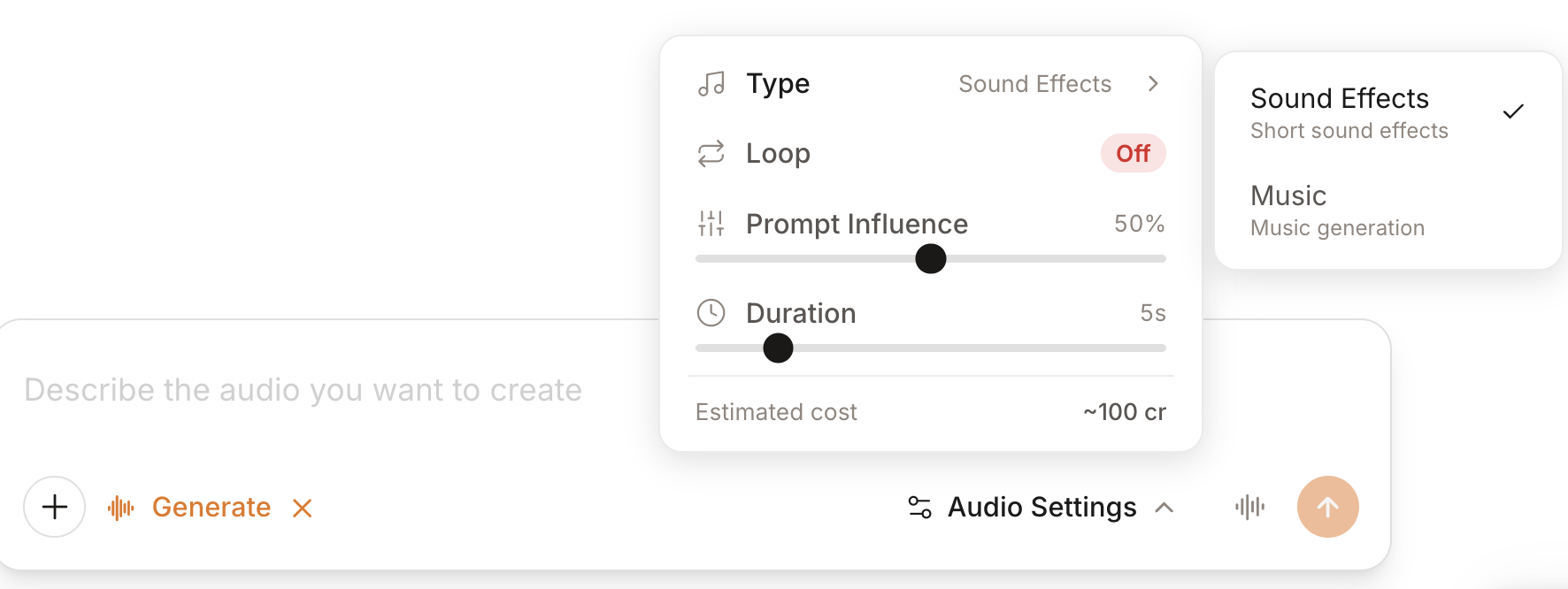
Task: Click the waveform icon next to Generate
Action: click(x=121, y=507)
